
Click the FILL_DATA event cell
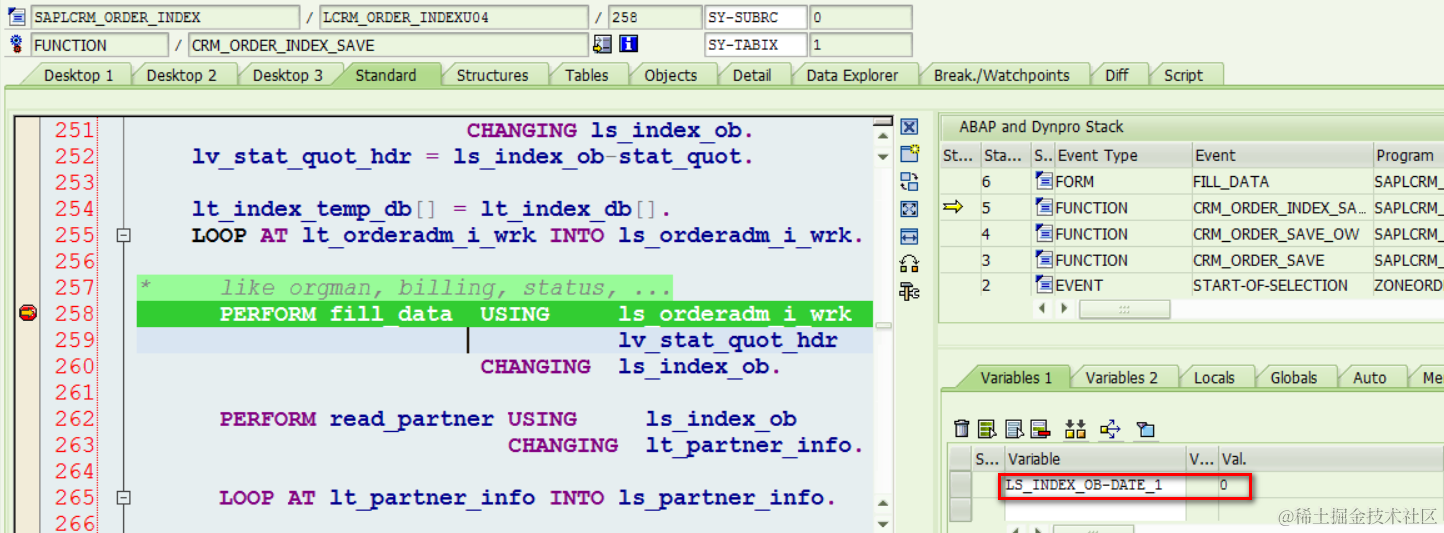(1282, 182)
